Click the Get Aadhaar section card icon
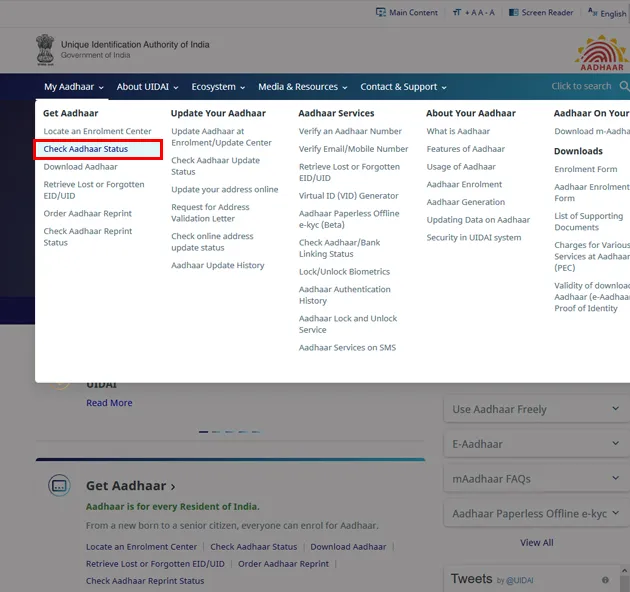The image size is (630, 592). point(59,486)
